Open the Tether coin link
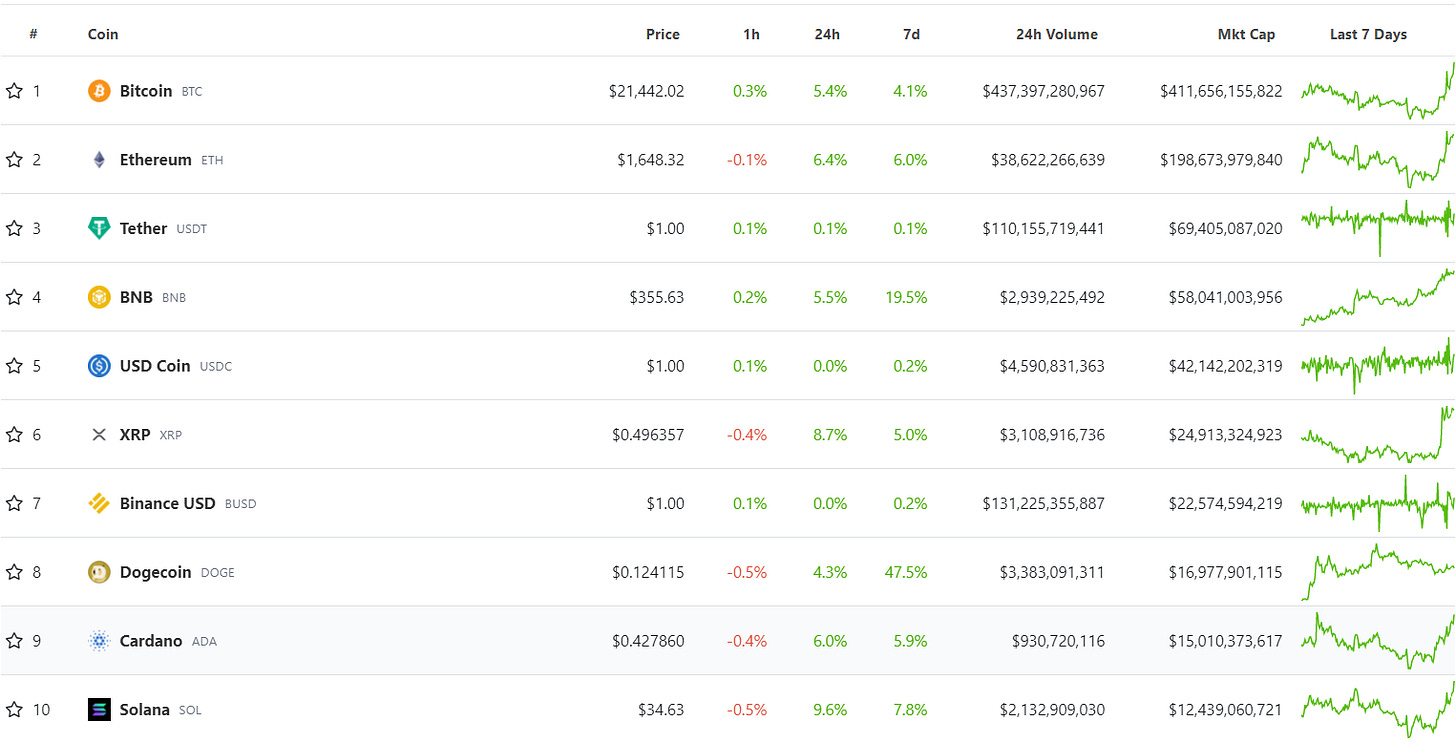 coord(143,229)
